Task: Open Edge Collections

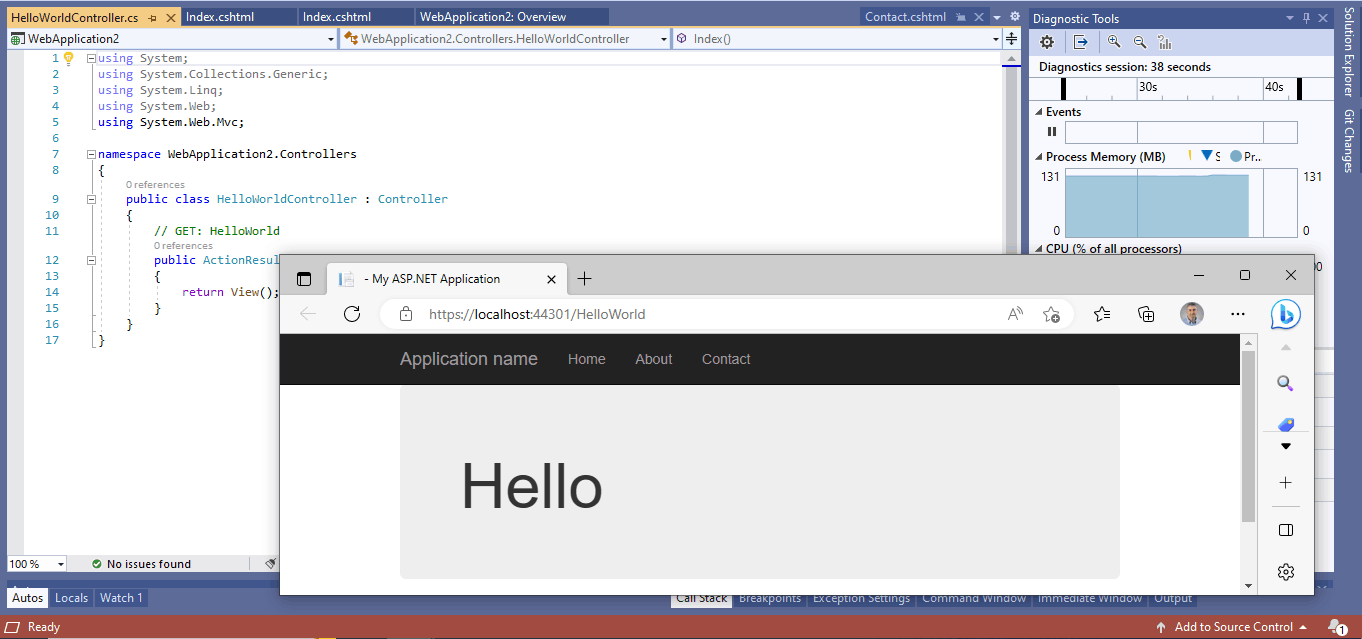Action: [1147, 314]
